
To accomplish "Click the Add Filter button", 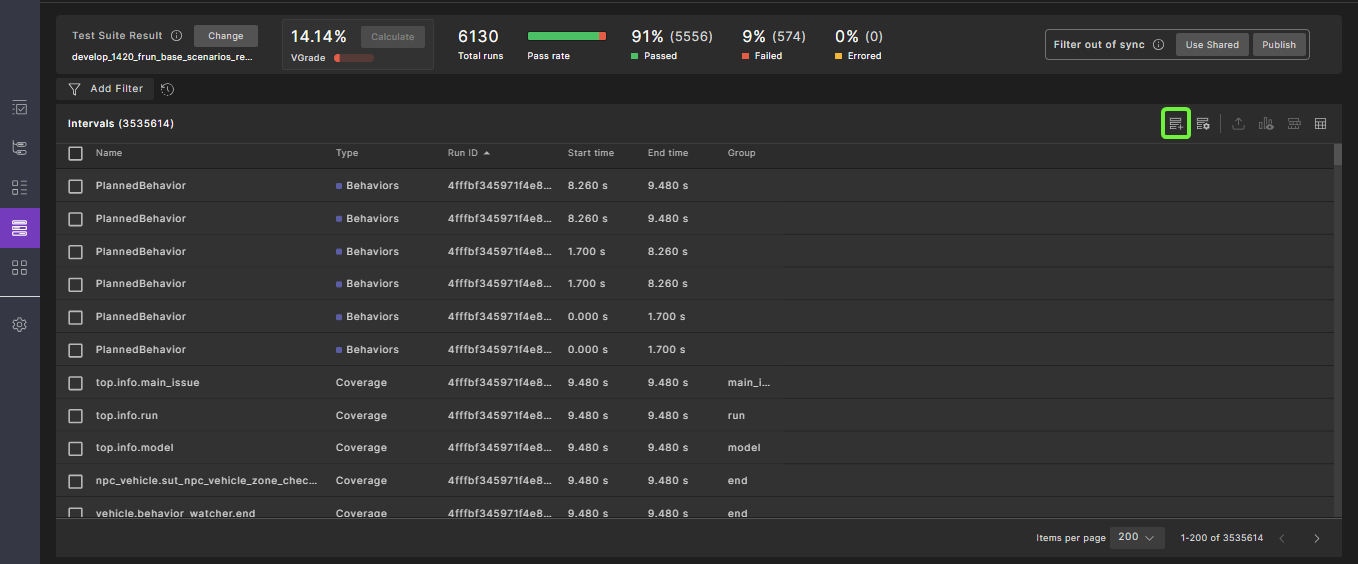I will click(x=106, y=89).
